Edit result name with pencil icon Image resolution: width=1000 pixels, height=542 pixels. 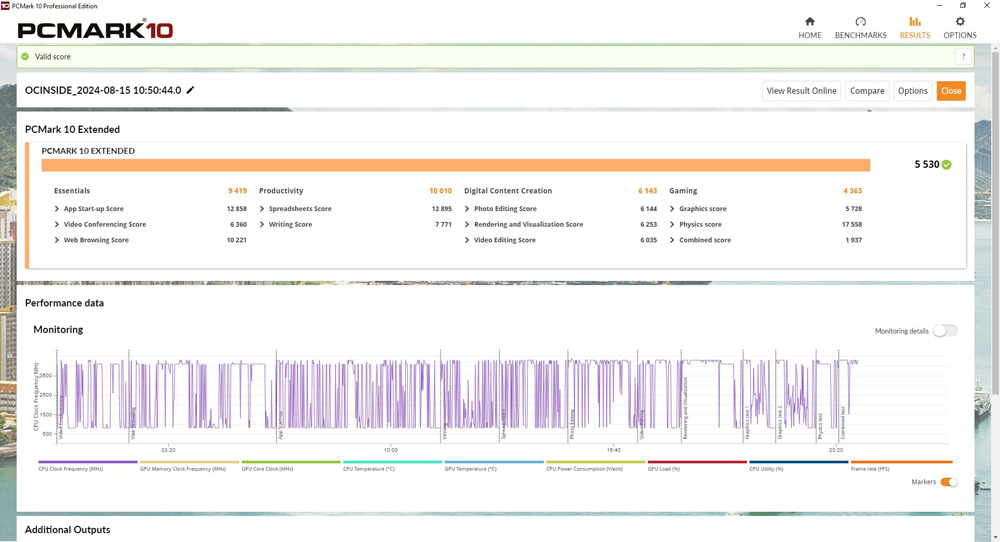[190, 90]
